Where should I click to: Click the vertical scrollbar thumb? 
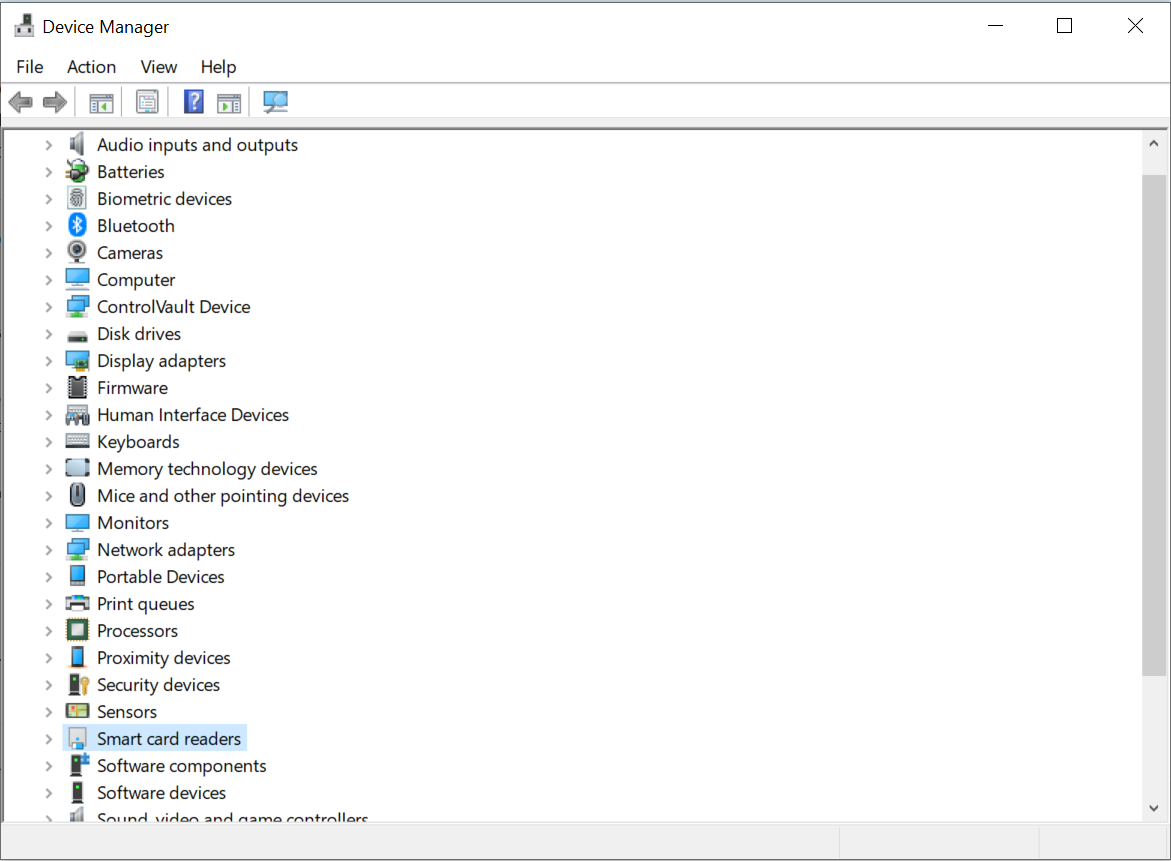click(x=1154, y=426)
